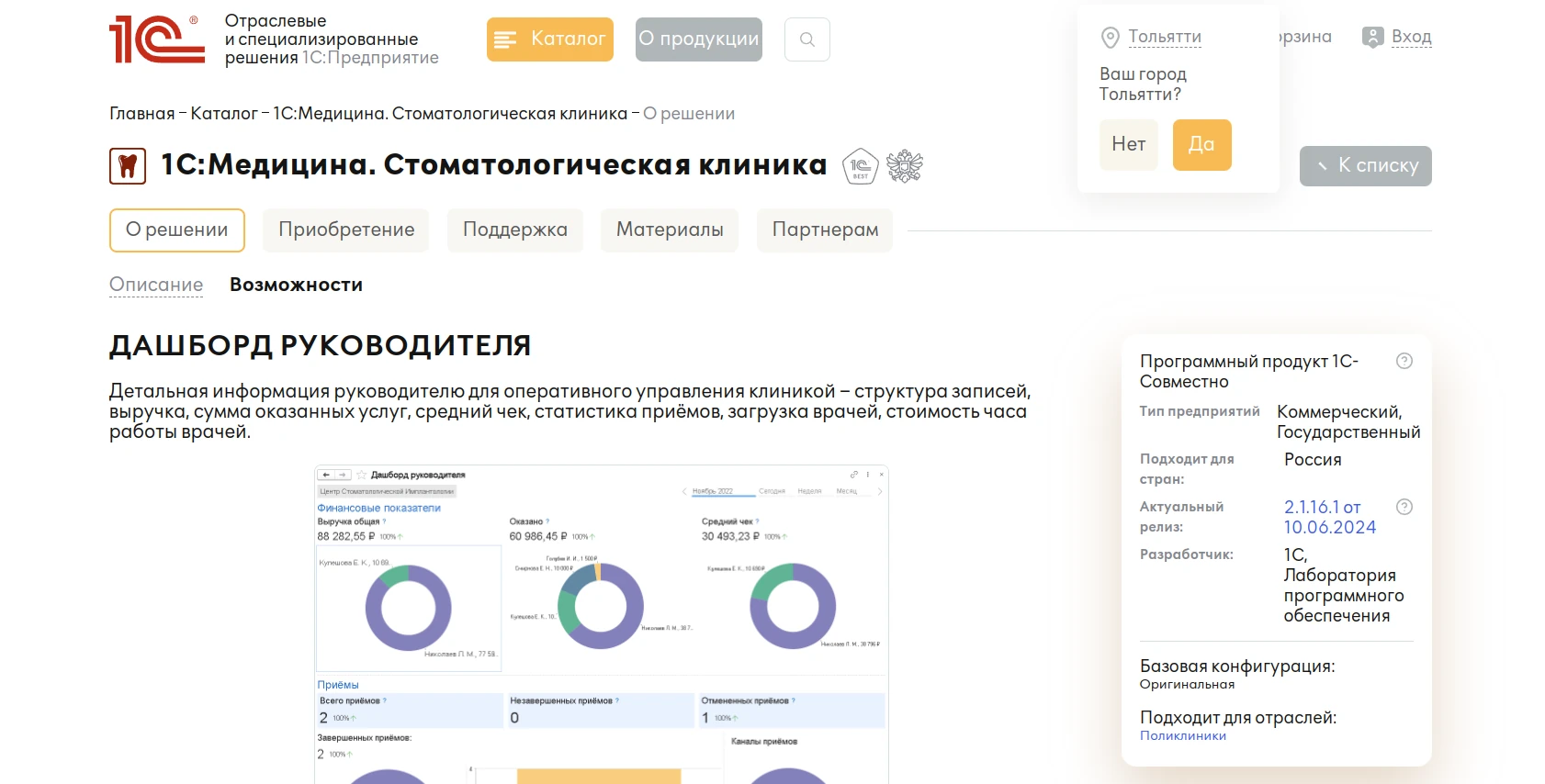Screen dimensions: 1545x784
Task: Open the Тольятти city selector link
Action: tap(1165, 37)
